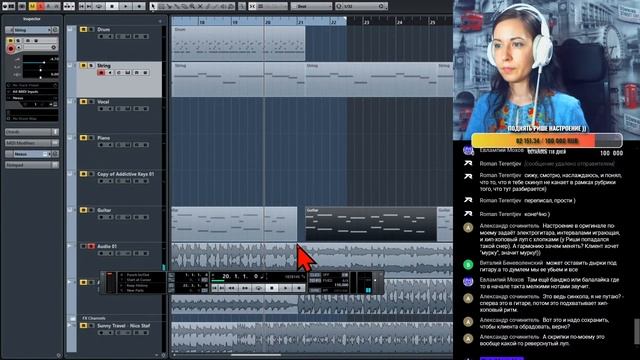Open the Nexus output routing dropdown
This screenshot has width=640, height=360.
[32, 98]
